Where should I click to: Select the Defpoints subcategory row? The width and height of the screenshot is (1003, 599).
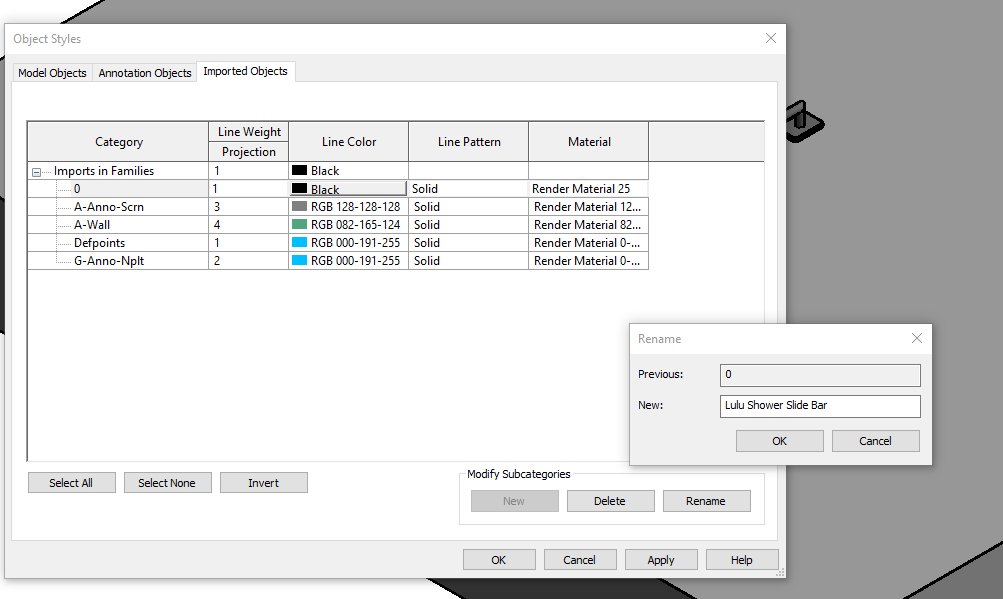click(x=118, y=243)
